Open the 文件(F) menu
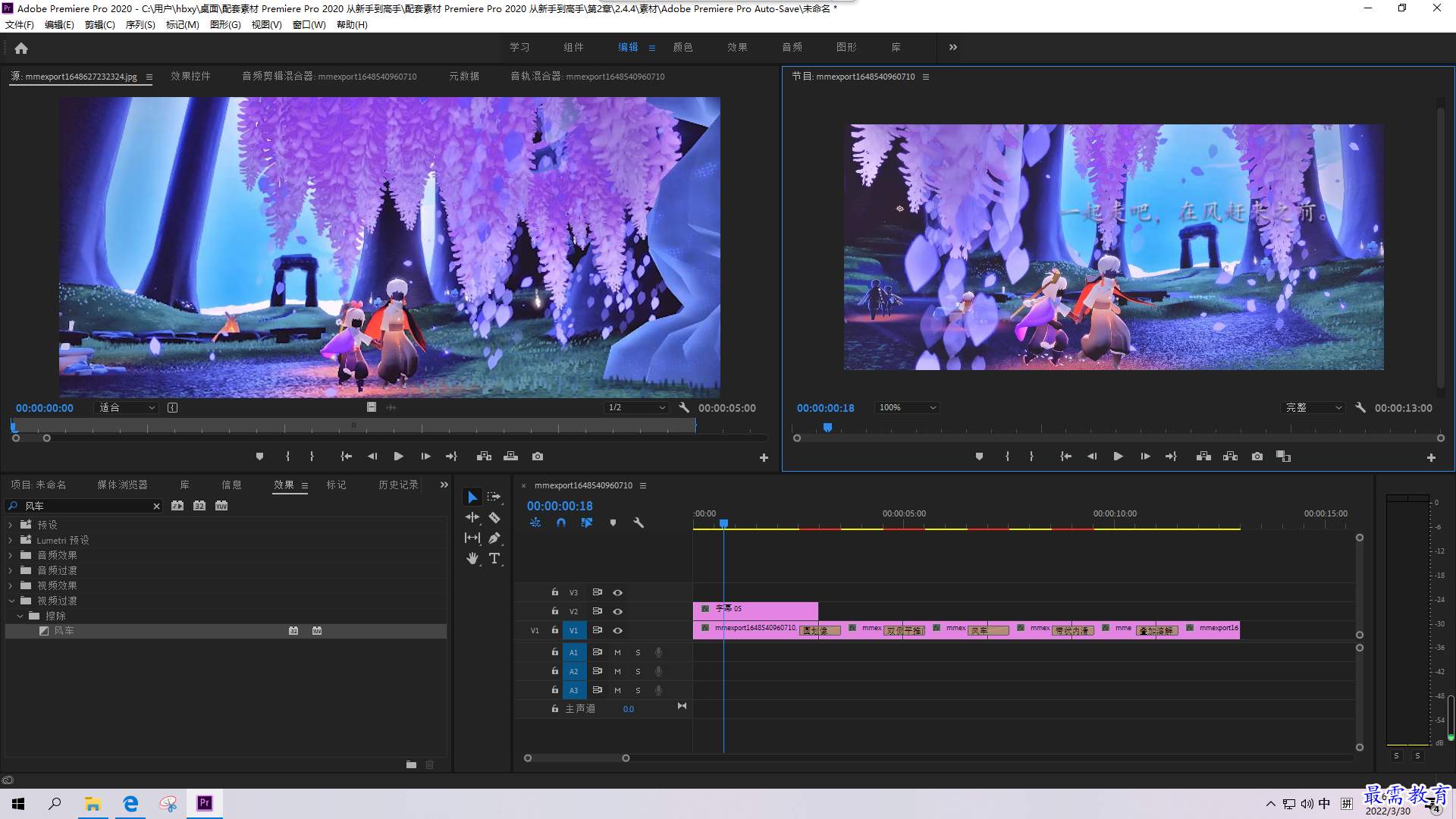Image resolution: width=1456 pixels, height=819 pixels. [x=20, y=25]
